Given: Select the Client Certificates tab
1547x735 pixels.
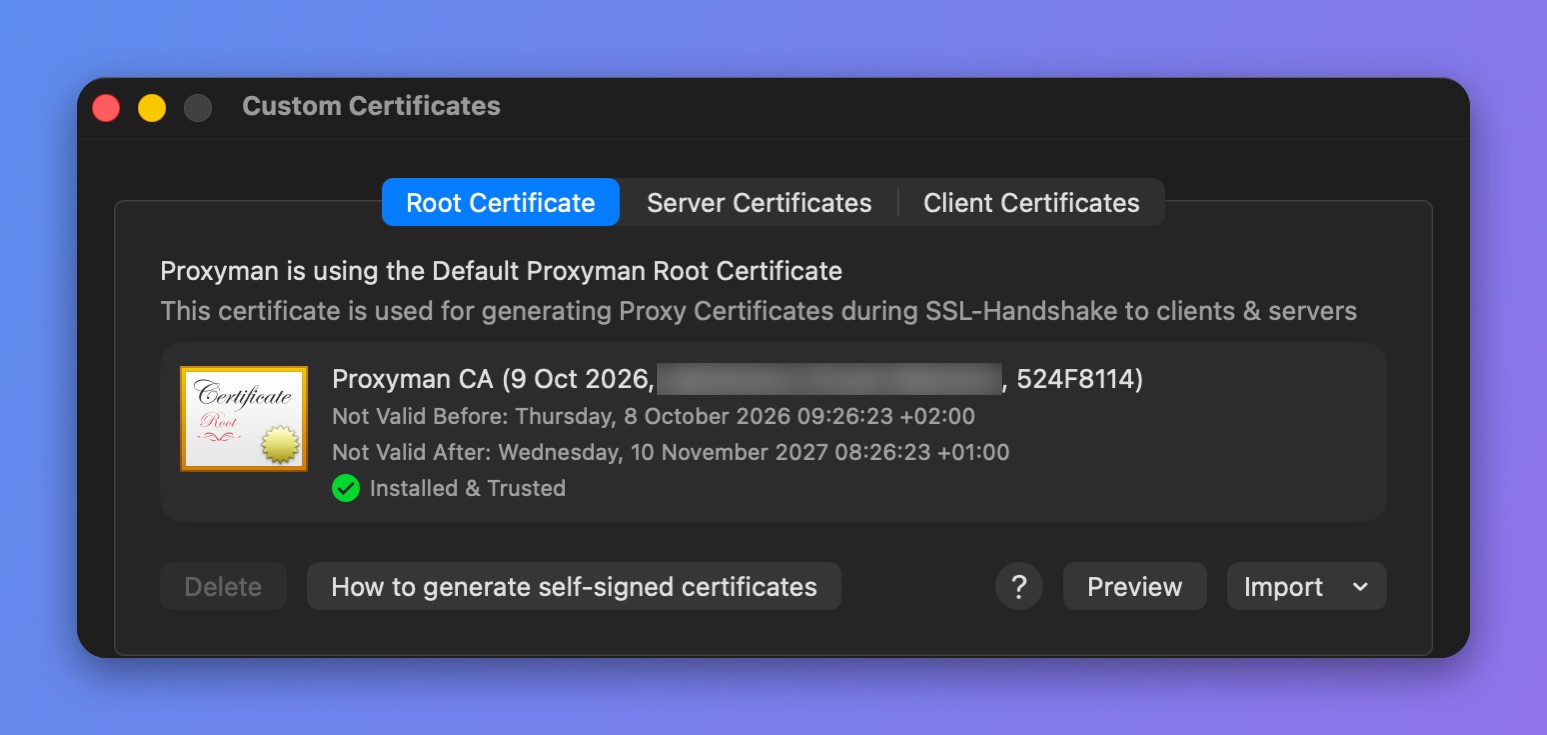Looking at the screenshot, I should point(1031,202).
